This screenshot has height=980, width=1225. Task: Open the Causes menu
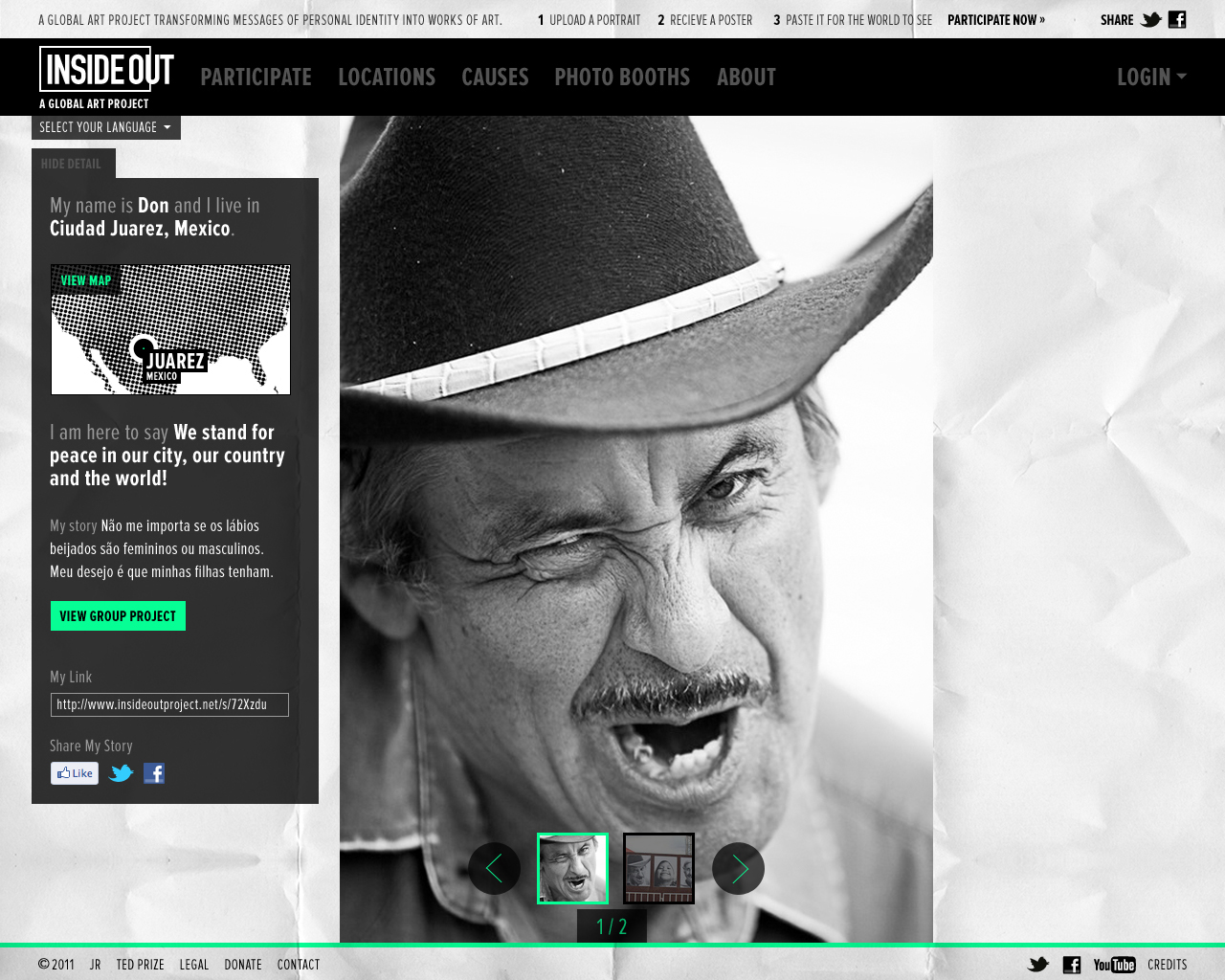click(495, 78)
